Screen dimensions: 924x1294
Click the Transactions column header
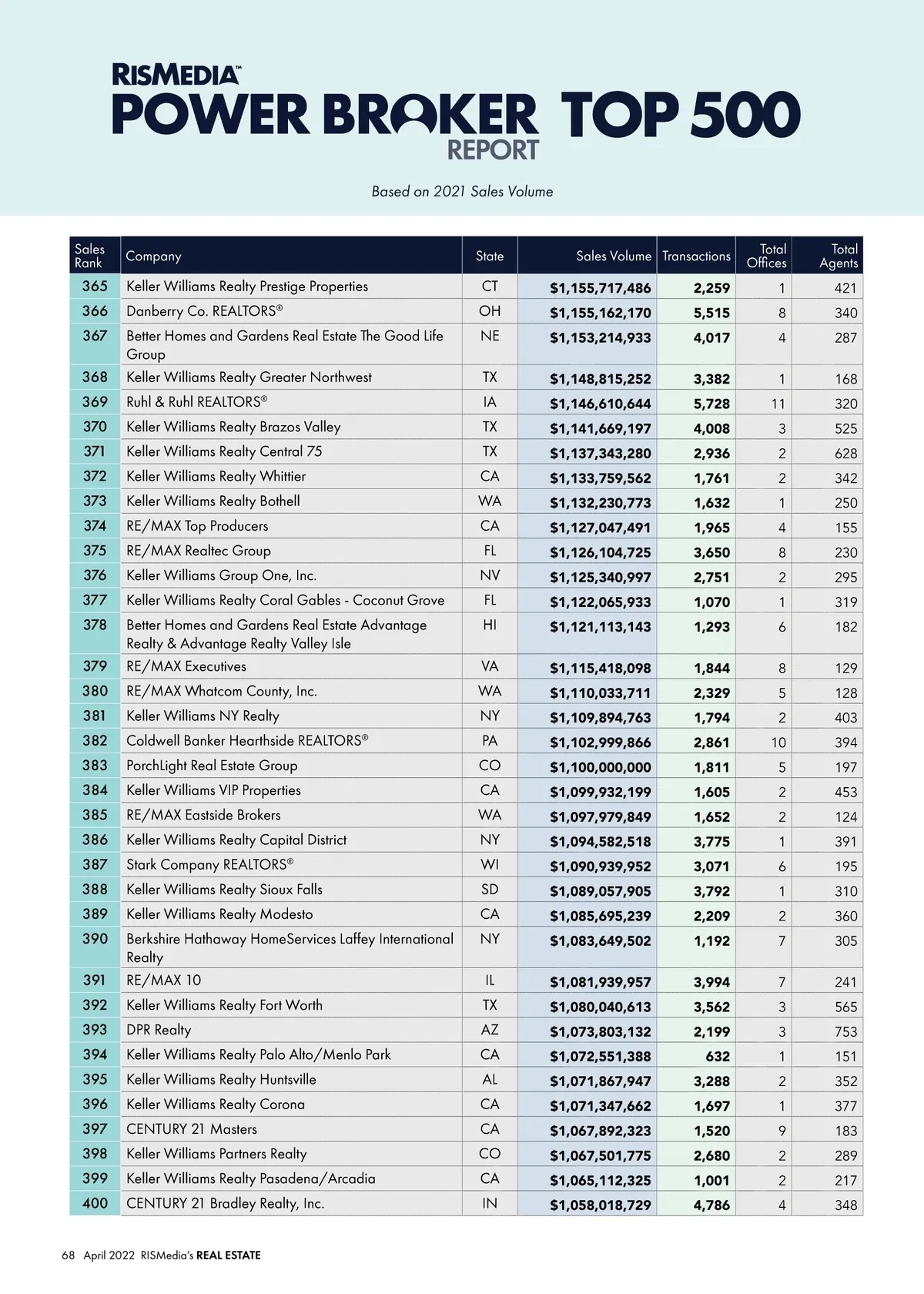(696, 256)
